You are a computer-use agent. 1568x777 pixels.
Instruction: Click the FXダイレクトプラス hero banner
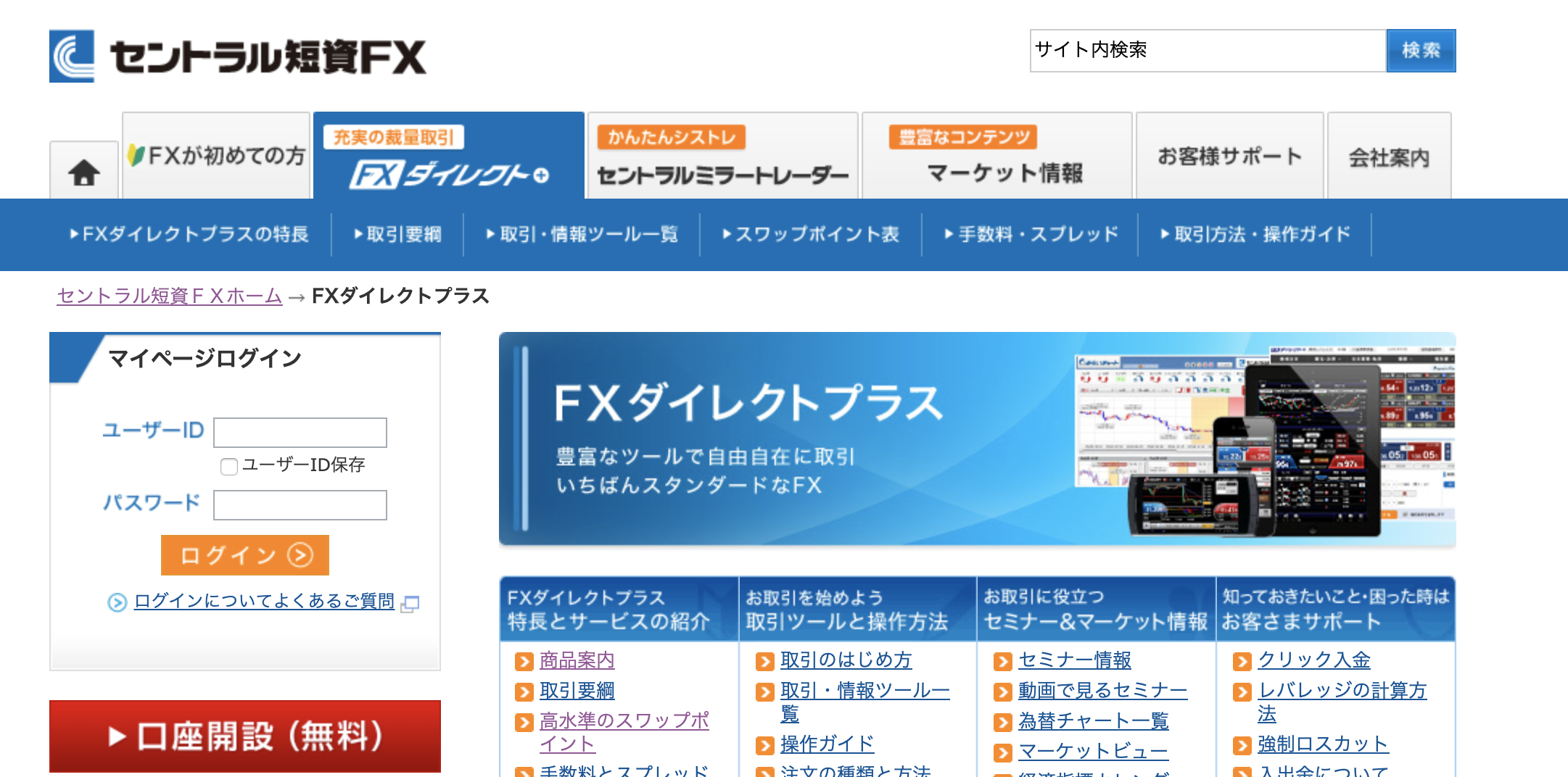pos(977,439)
